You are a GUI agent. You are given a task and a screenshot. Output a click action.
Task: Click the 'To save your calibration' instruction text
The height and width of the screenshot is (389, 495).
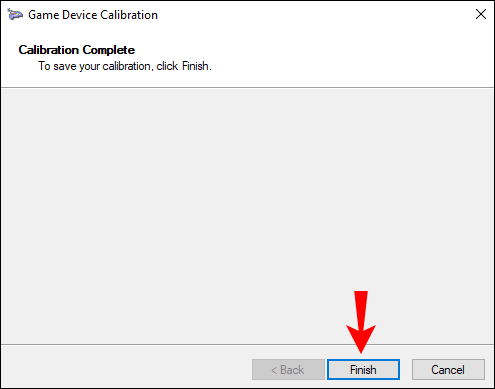(125, 66)
